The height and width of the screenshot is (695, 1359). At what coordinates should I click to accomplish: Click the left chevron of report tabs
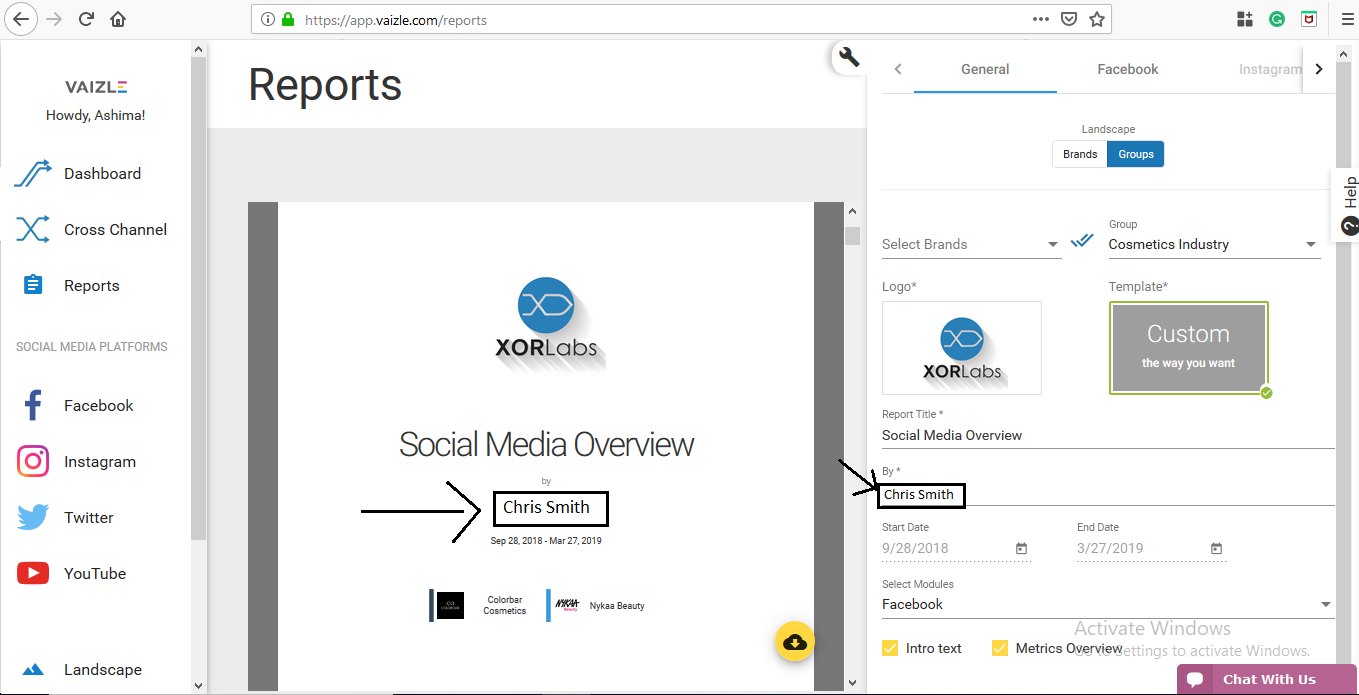898,69
